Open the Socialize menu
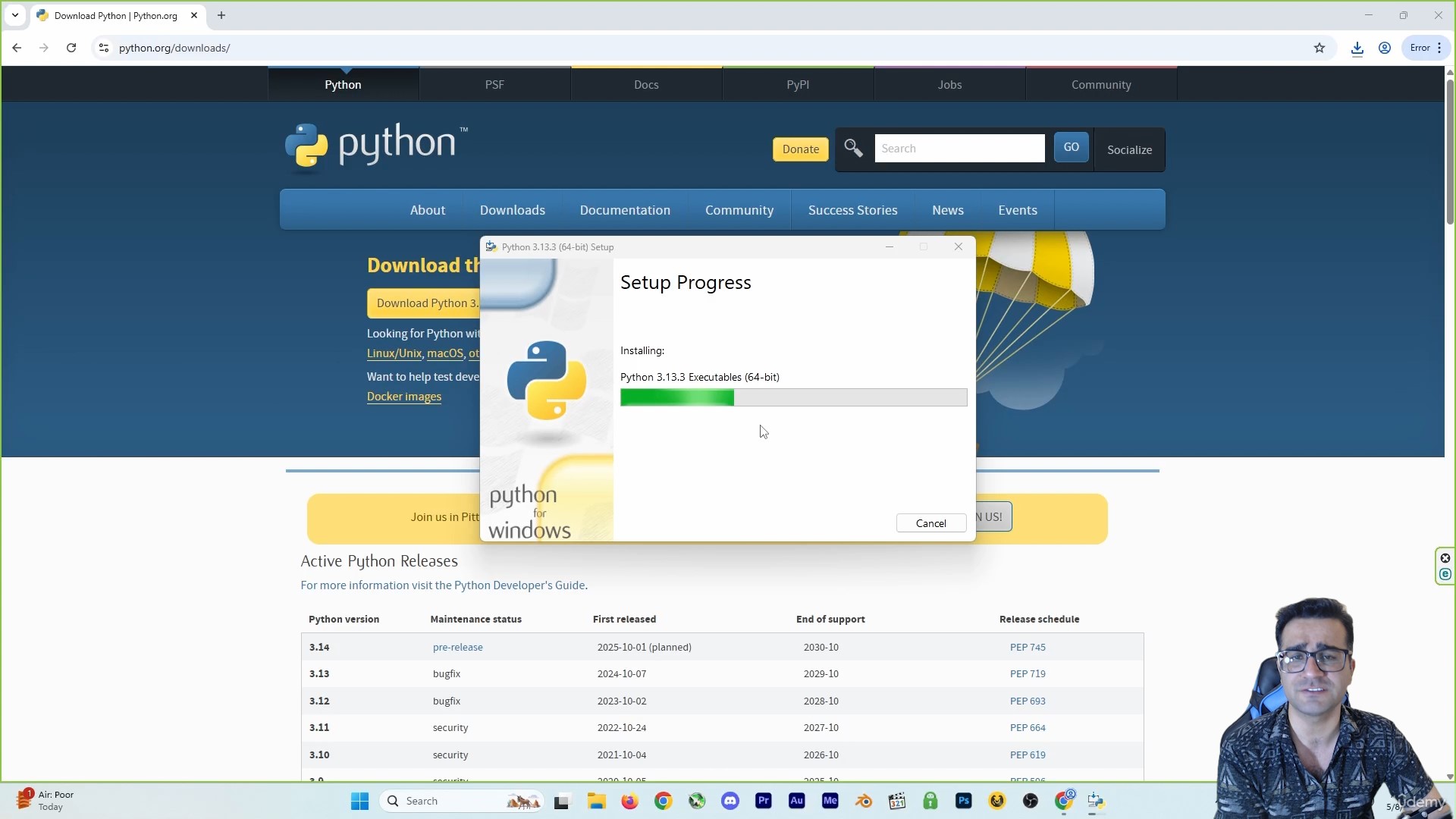 point(1129,149)
